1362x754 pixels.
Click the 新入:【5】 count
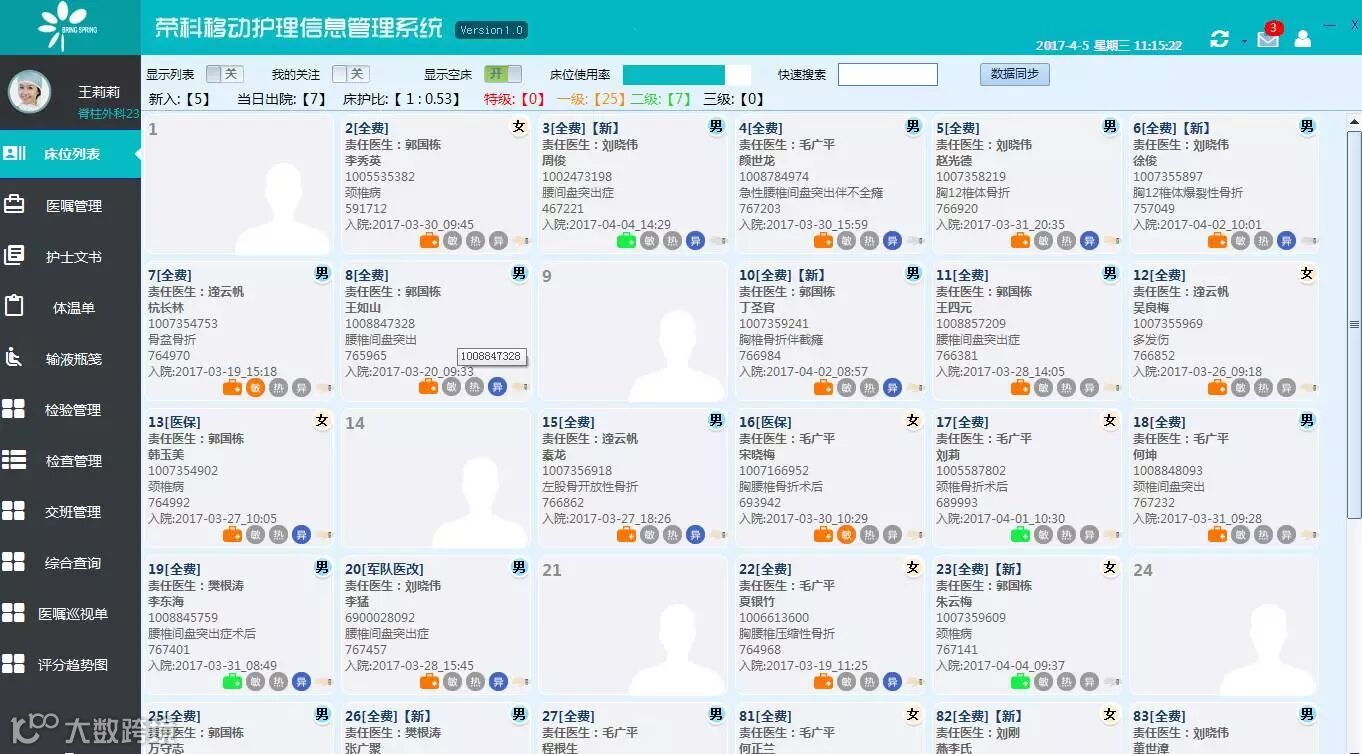tap(180, 99)
